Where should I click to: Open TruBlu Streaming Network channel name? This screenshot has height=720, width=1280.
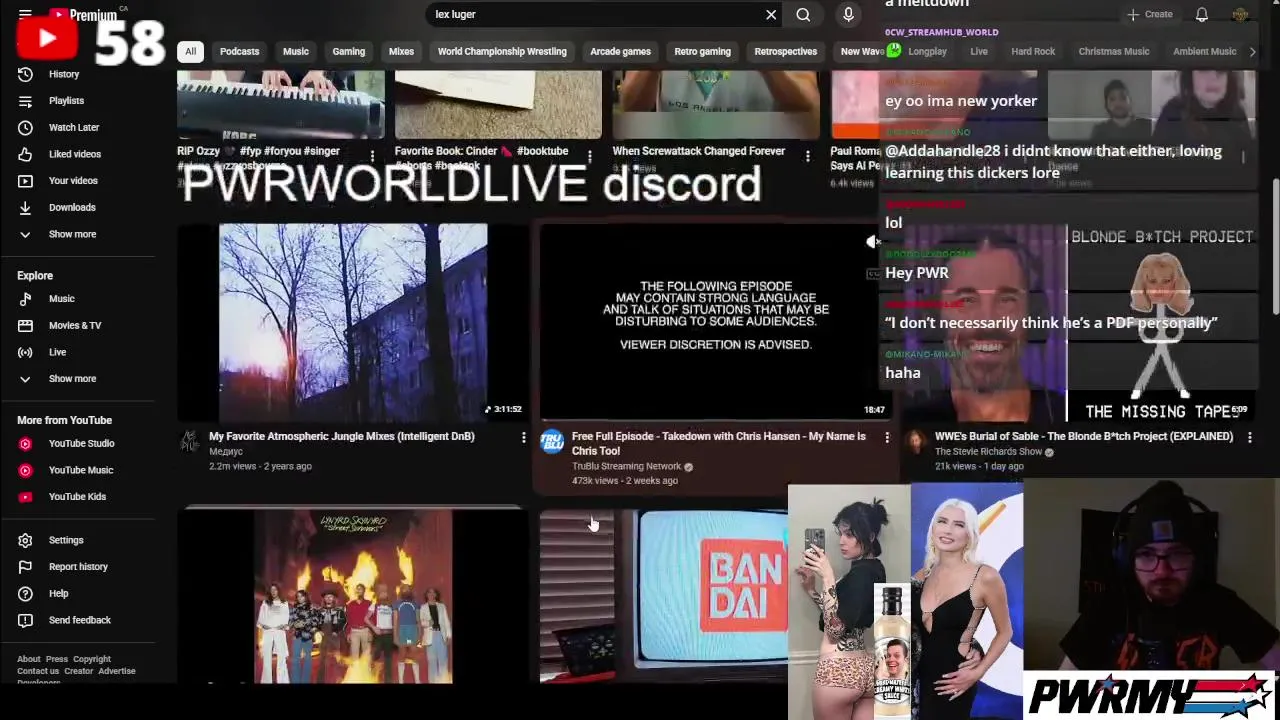[x=626, y=467]
